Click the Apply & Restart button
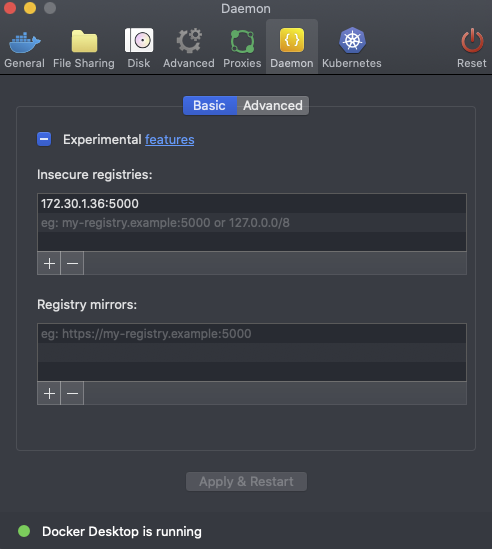This screenshot has width=492, height=549. pyautogui.click(x=246, y=481)
